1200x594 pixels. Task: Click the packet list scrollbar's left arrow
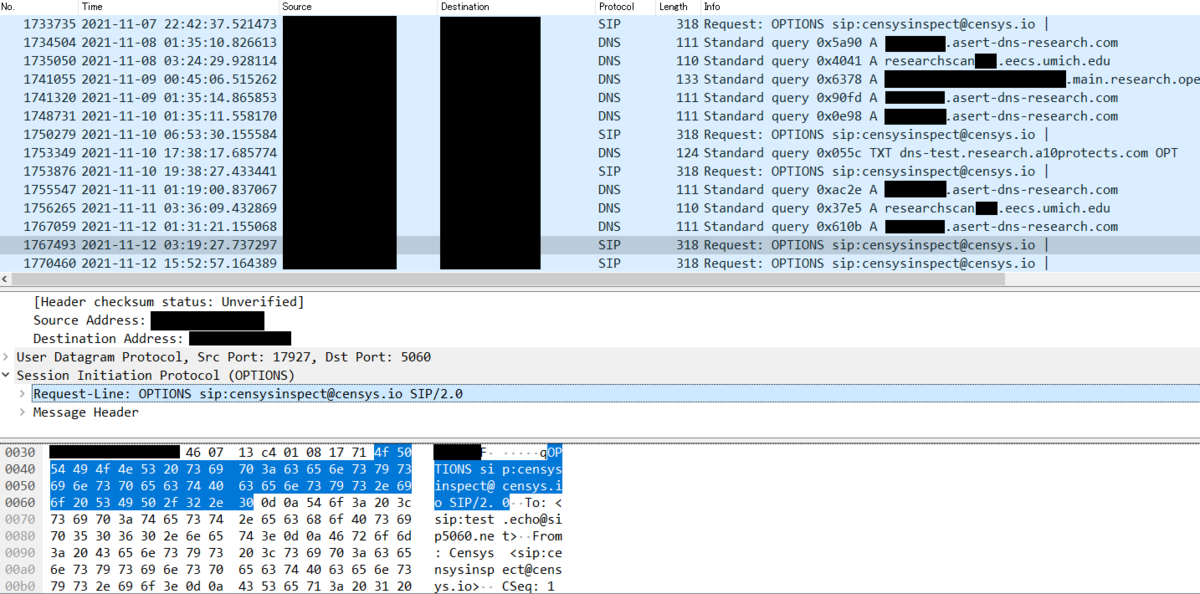6,279
